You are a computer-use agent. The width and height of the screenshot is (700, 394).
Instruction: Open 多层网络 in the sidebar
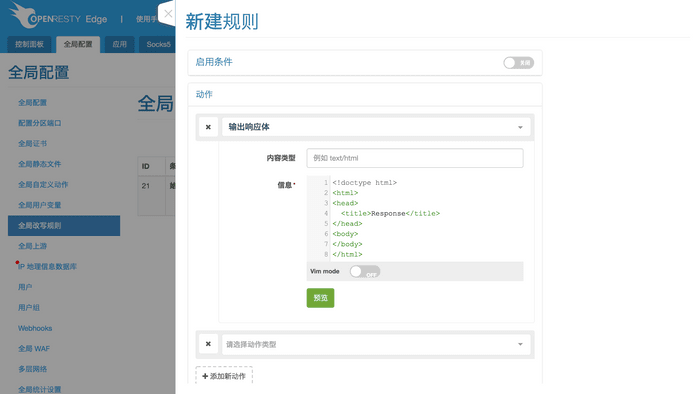(x=33, y=369)
